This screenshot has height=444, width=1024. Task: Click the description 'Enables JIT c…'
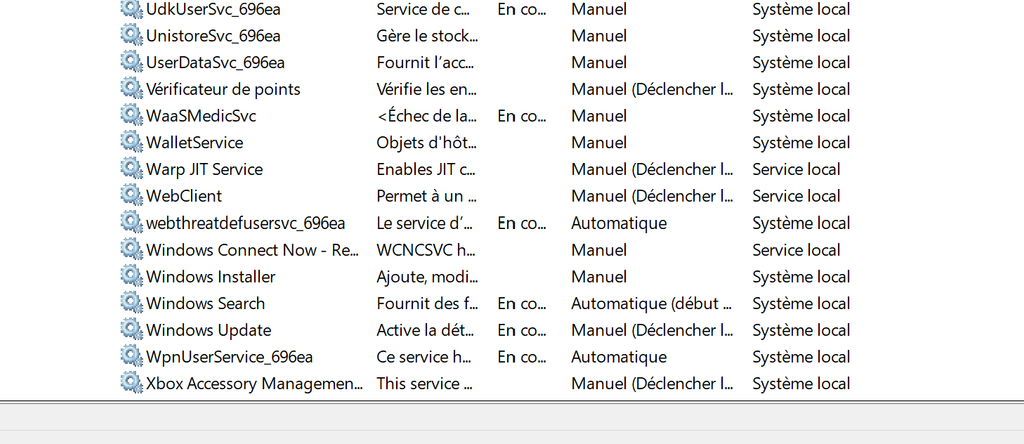coord(426,170)
